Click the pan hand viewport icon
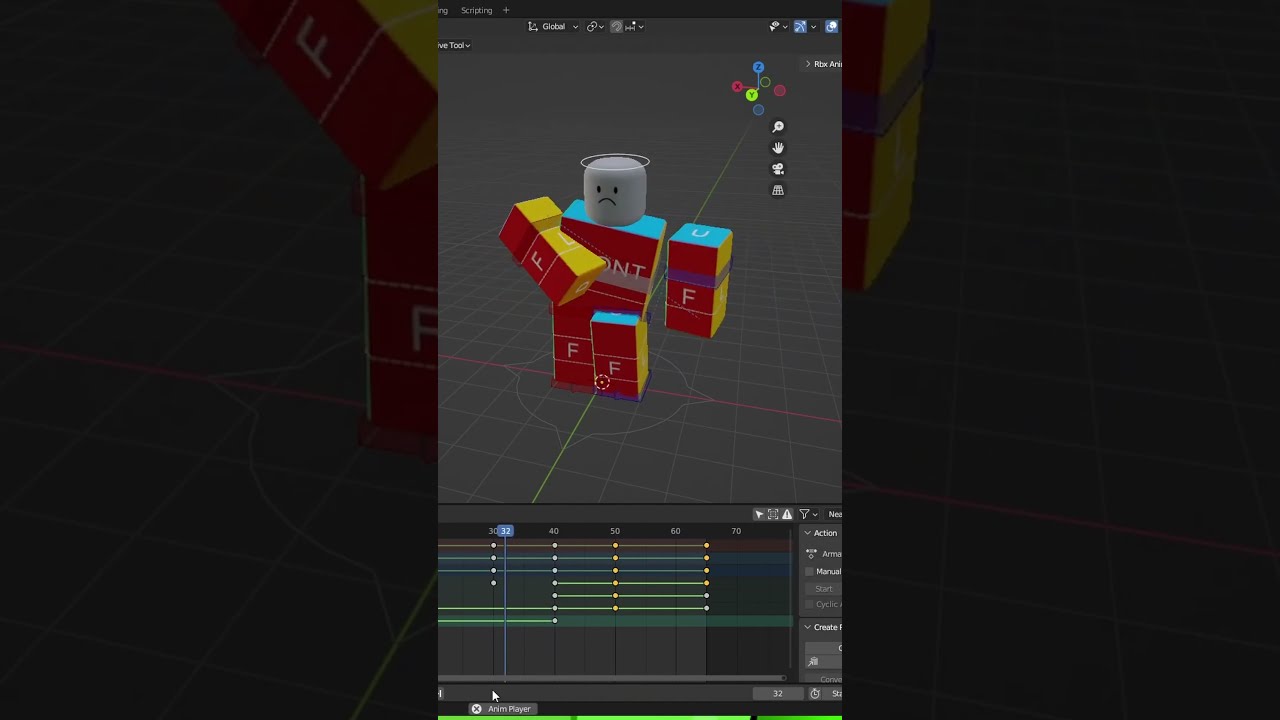 tap(778, 148)
